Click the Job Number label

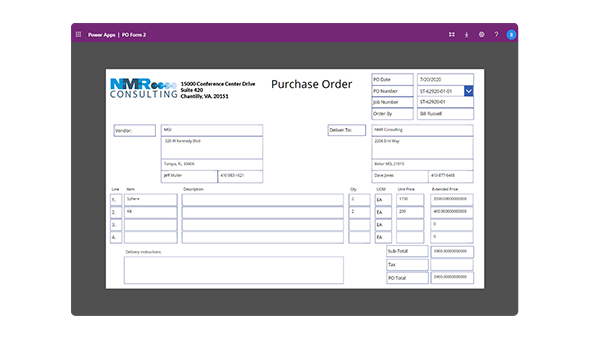392,102
